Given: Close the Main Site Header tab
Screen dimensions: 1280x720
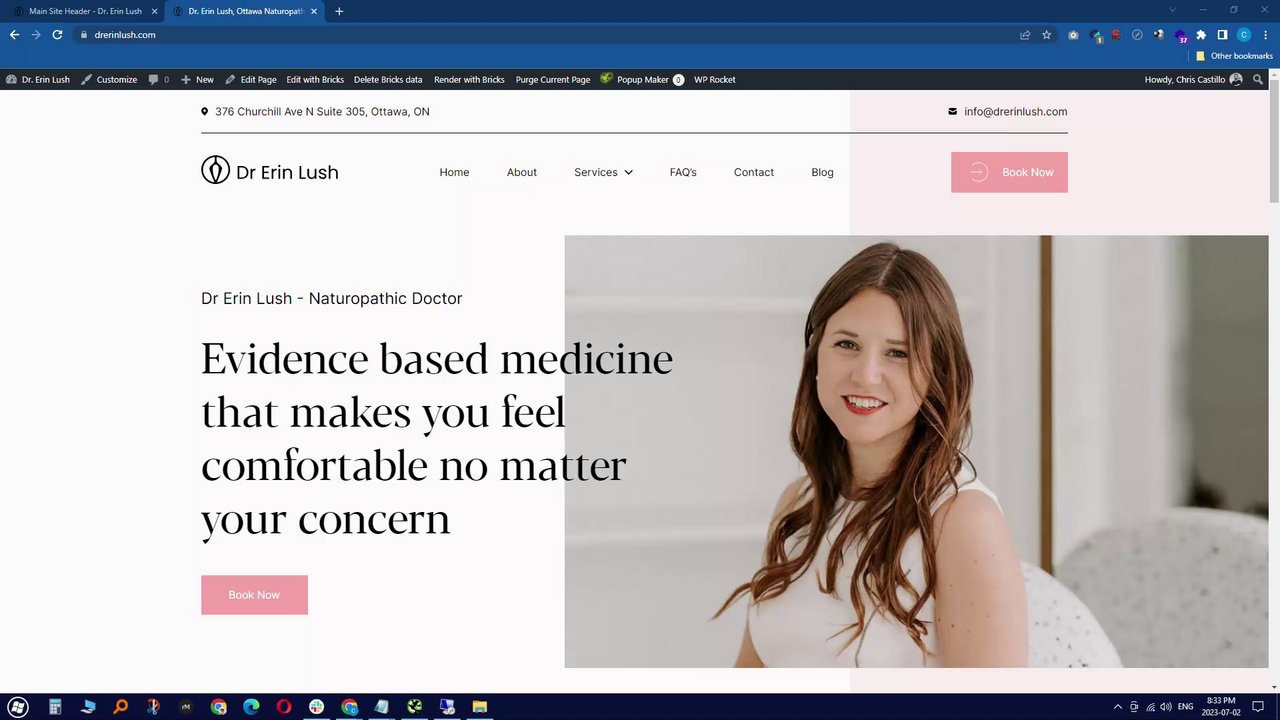Looking at the screenshot, I should pos(154,11).
